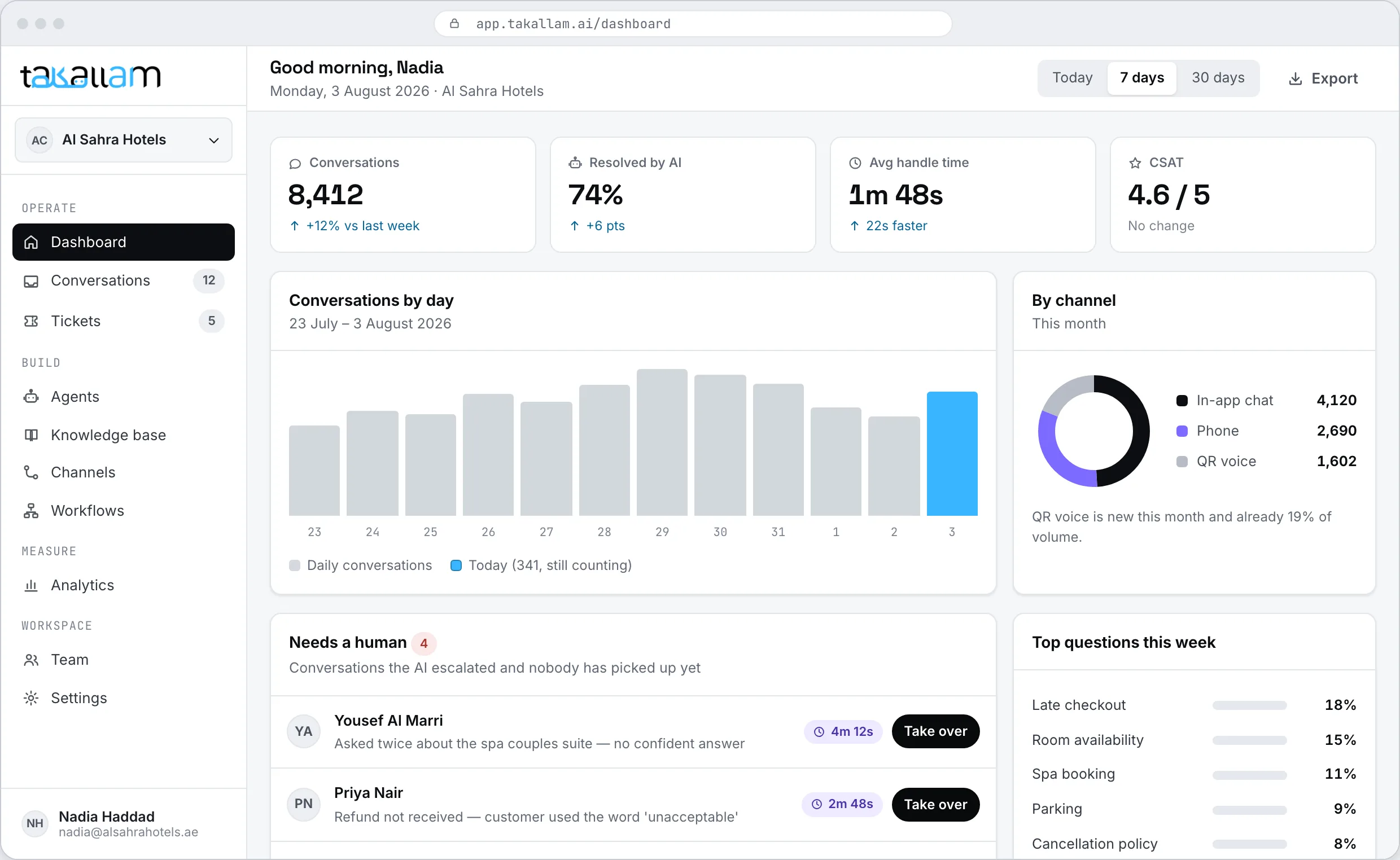The image size is (1400, 860).
Task: Go to Conversations in the sidebar
Action: (124, 280)
